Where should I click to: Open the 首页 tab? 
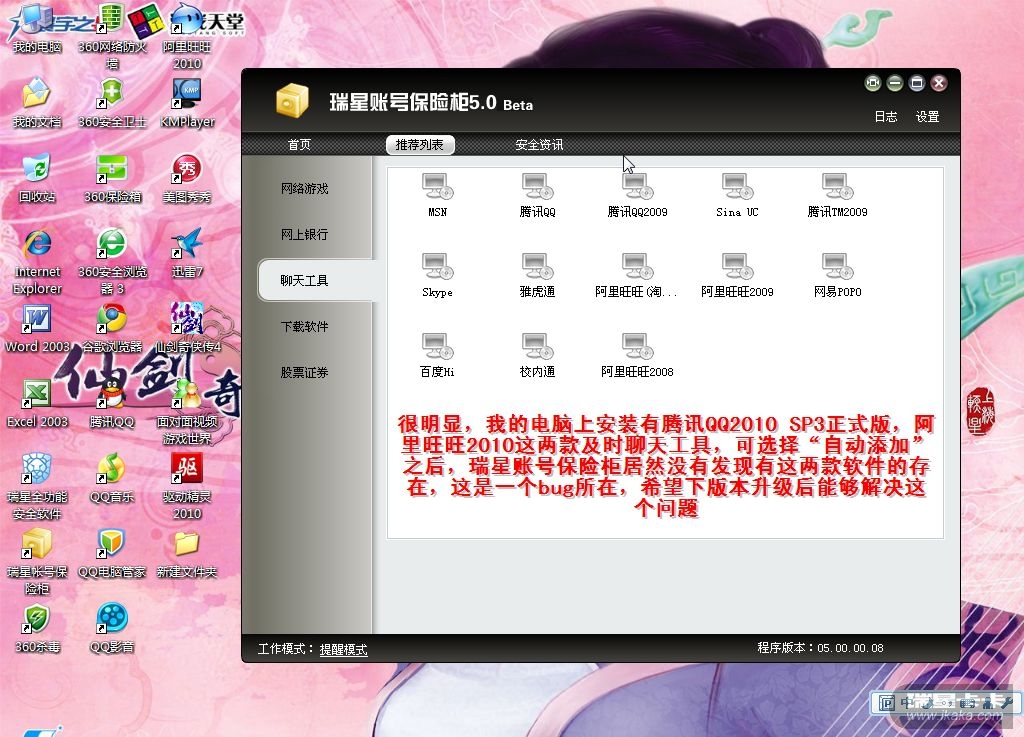(x=299, y=144)
